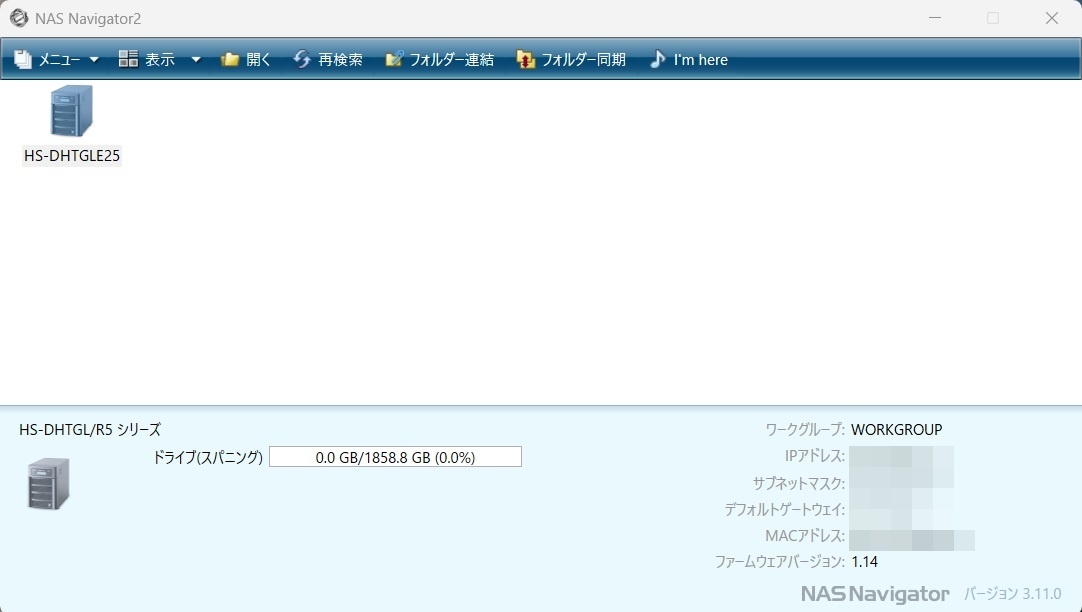1082x612 pixels.
Task: Click the HS-DHTGLE25 device name label
Action: tap(72, 156)
